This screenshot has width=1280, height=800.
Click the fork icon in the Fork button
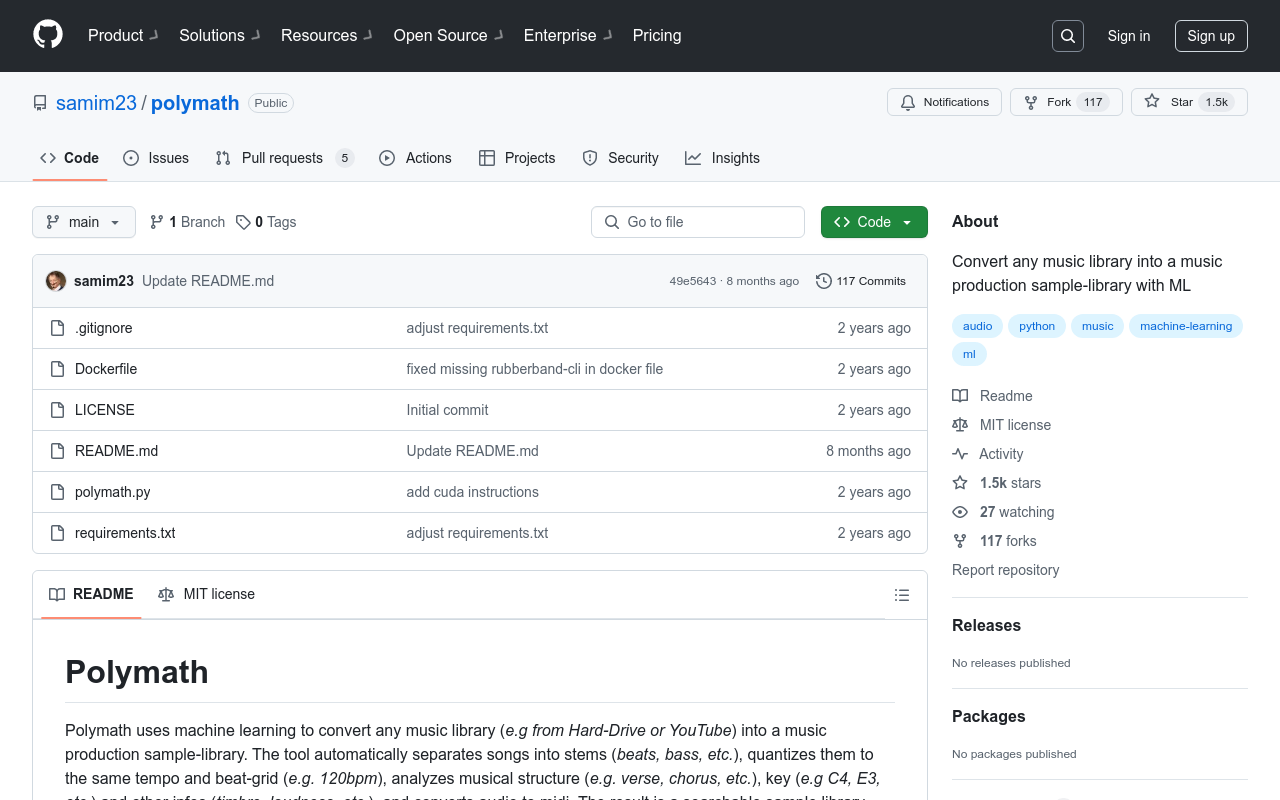pyautogui.click(x=1031, y=102)
